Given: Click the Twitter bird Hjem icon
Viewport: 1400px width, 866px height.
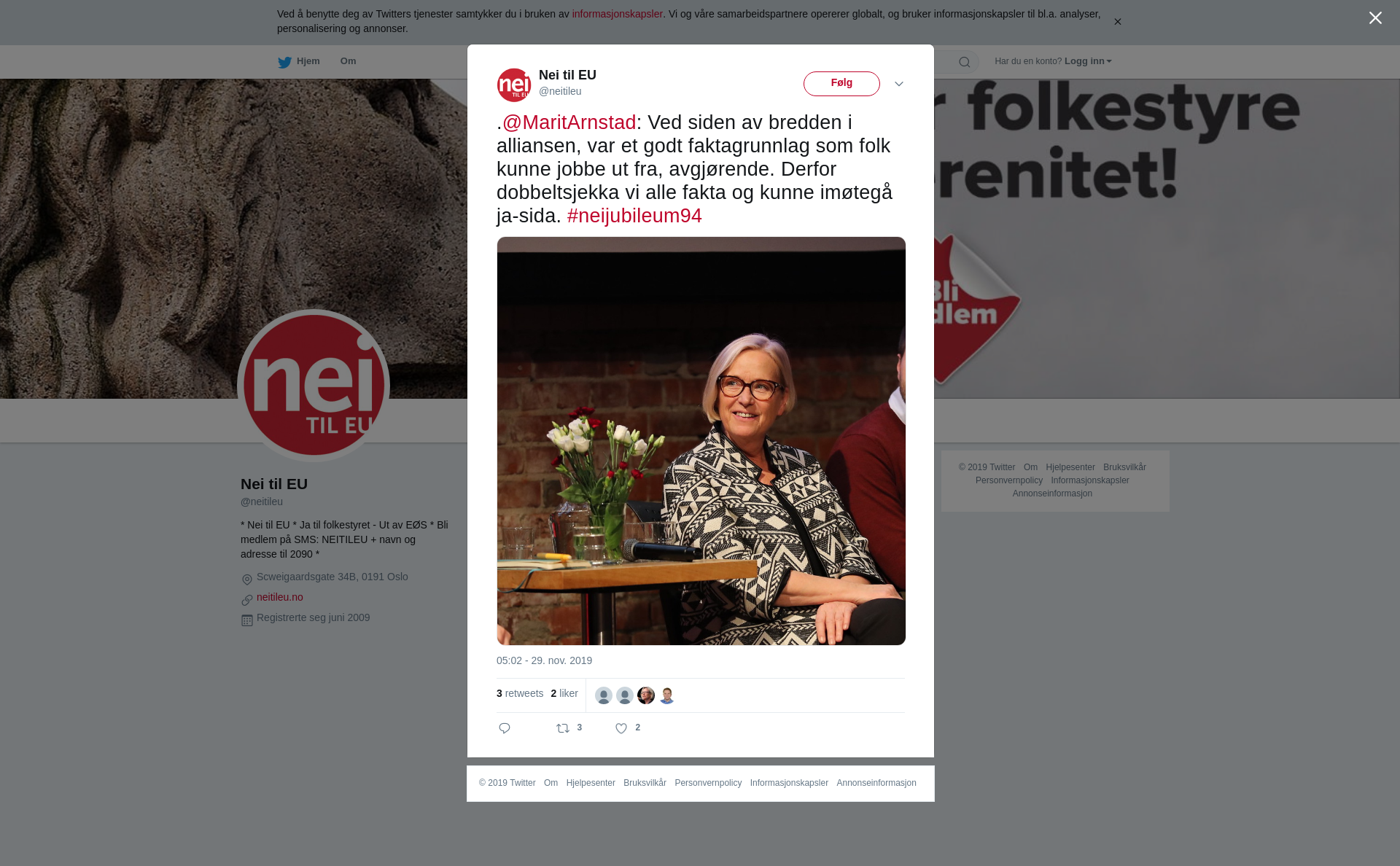Looking at the screenshot, I should [284, 62].
